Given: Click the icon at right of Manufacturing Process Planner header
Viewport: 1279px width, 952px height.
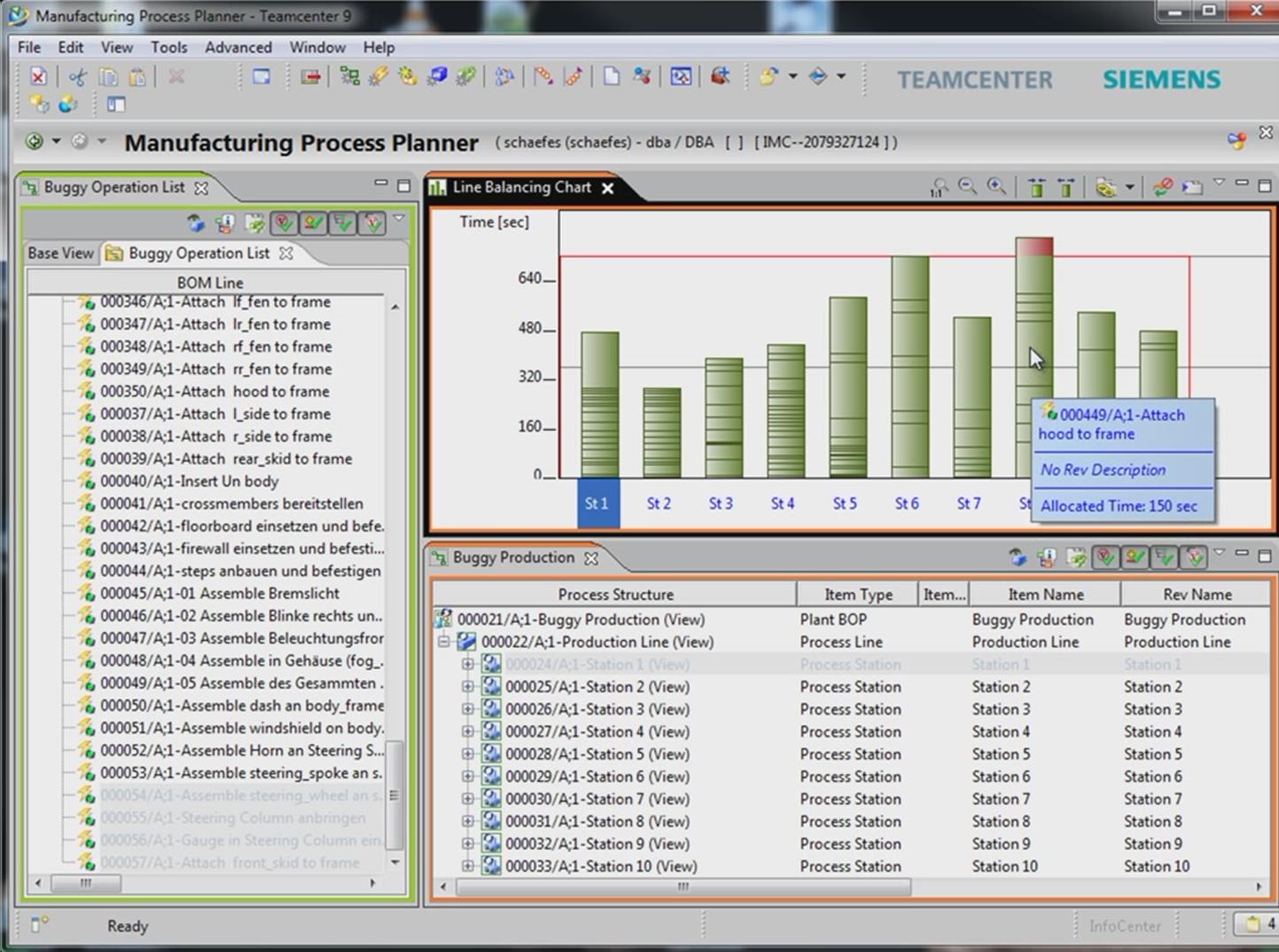Looking at the screenshot, I should 1236,140.
